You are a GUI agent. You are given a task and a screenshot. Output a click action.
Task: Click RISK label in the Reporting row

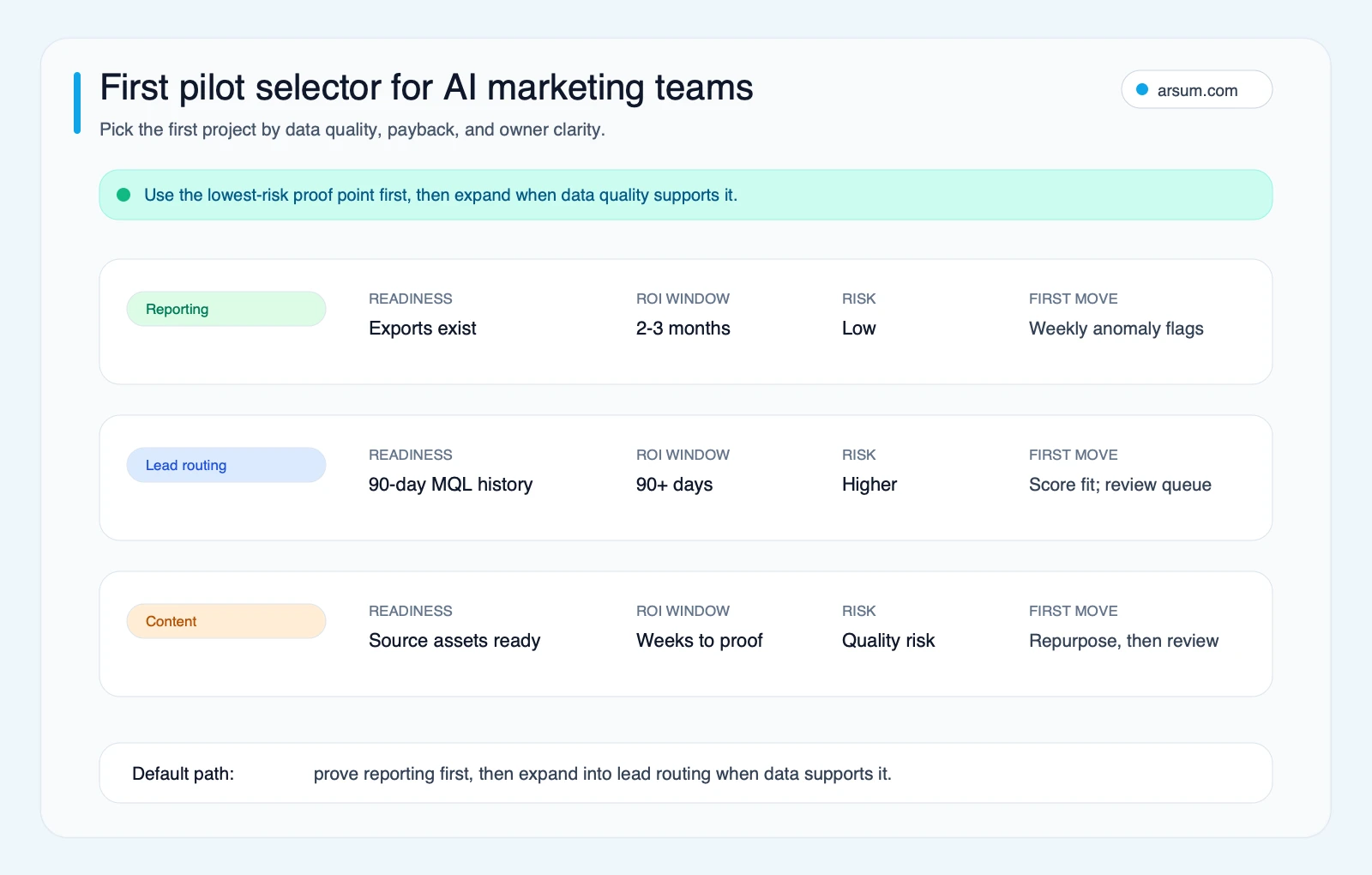click(x=859, y=299)
